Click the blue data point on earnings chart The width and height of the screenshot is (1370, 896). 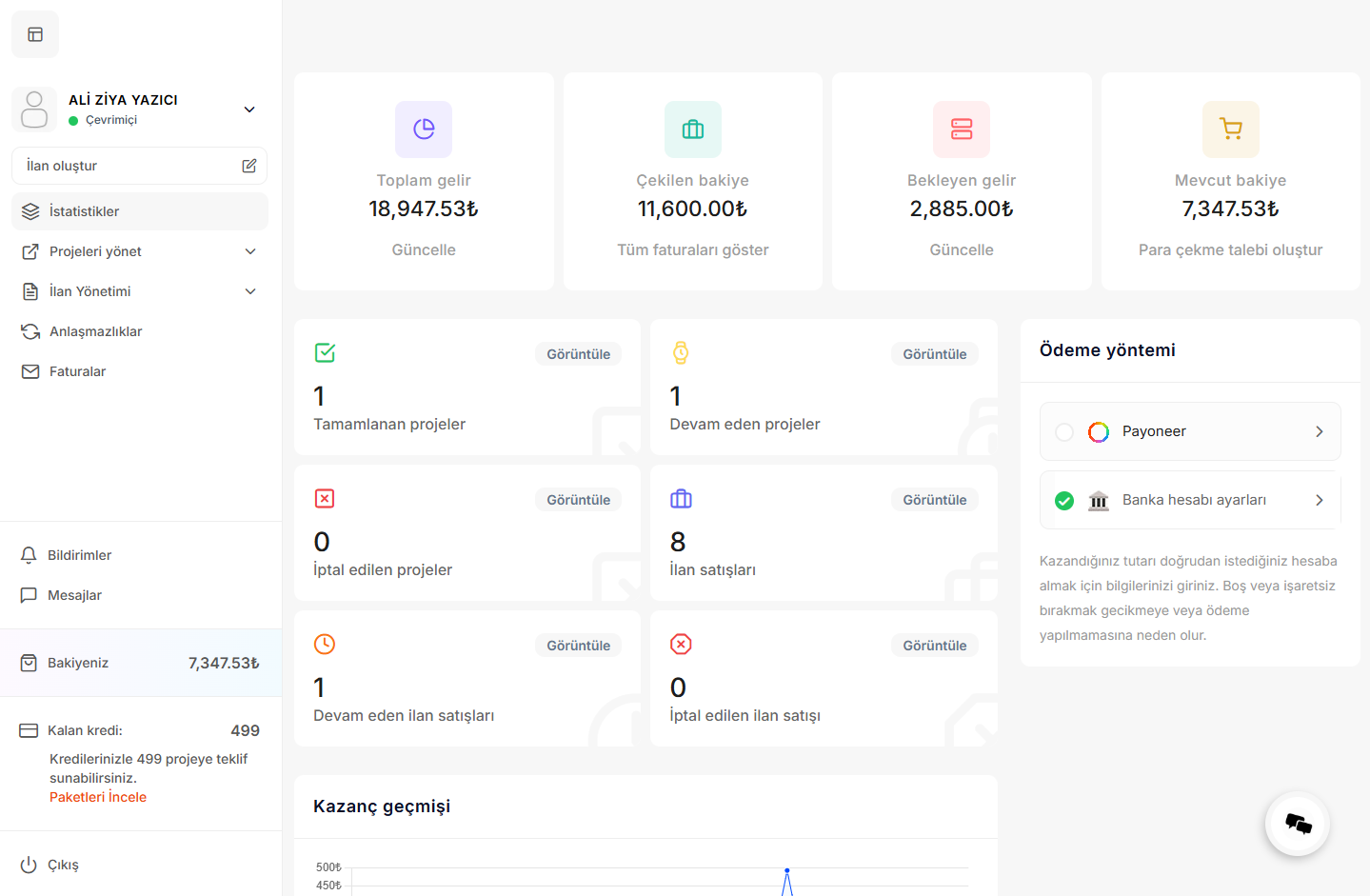[787, 870]
